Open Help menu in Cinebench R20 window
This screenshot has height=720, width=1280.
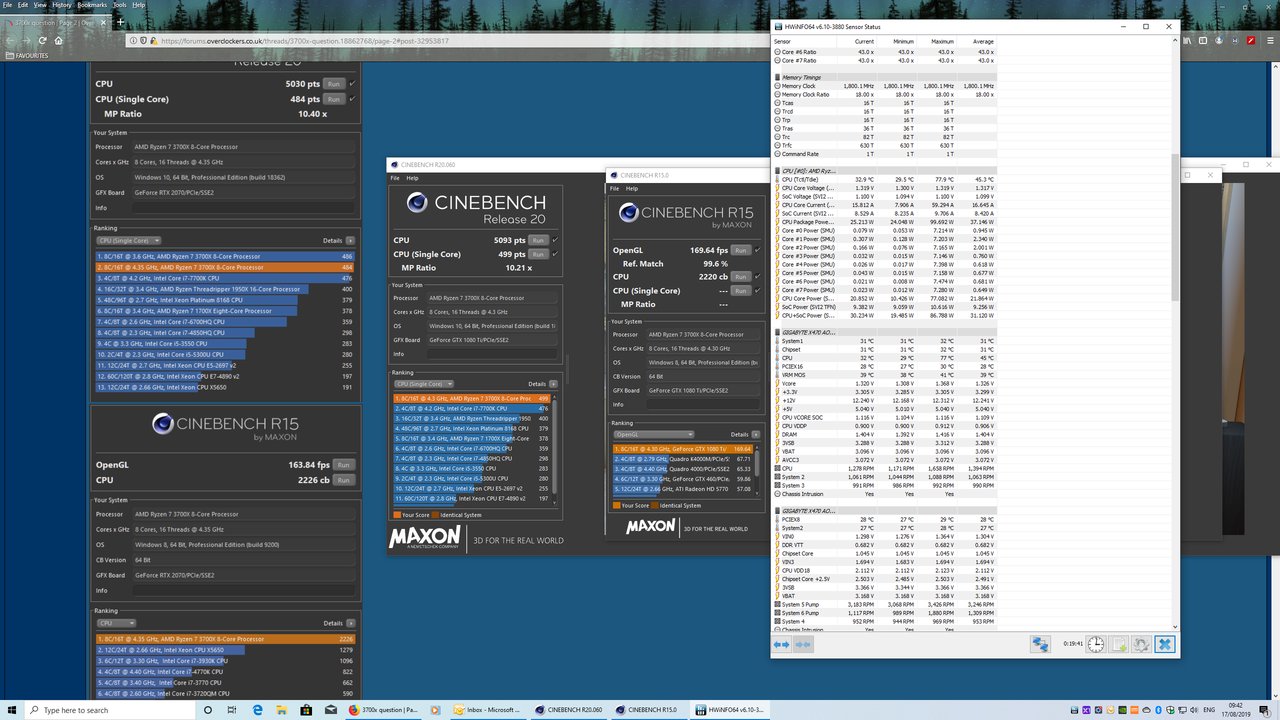click(412, 178)
